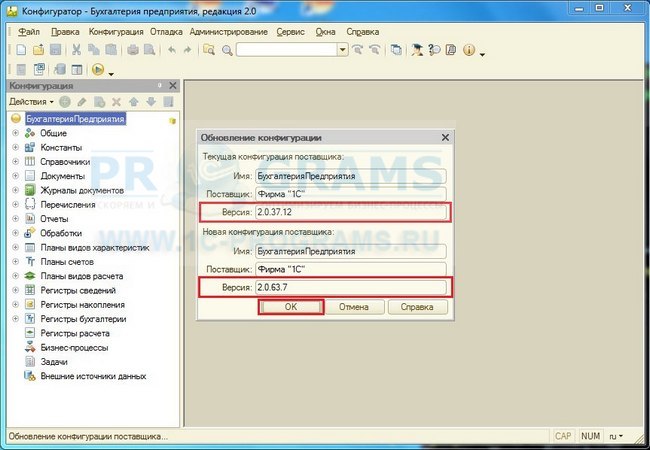Click the Cut scissors icon
This screenshot has width=650, height=450.
click(x=76, y=50)
